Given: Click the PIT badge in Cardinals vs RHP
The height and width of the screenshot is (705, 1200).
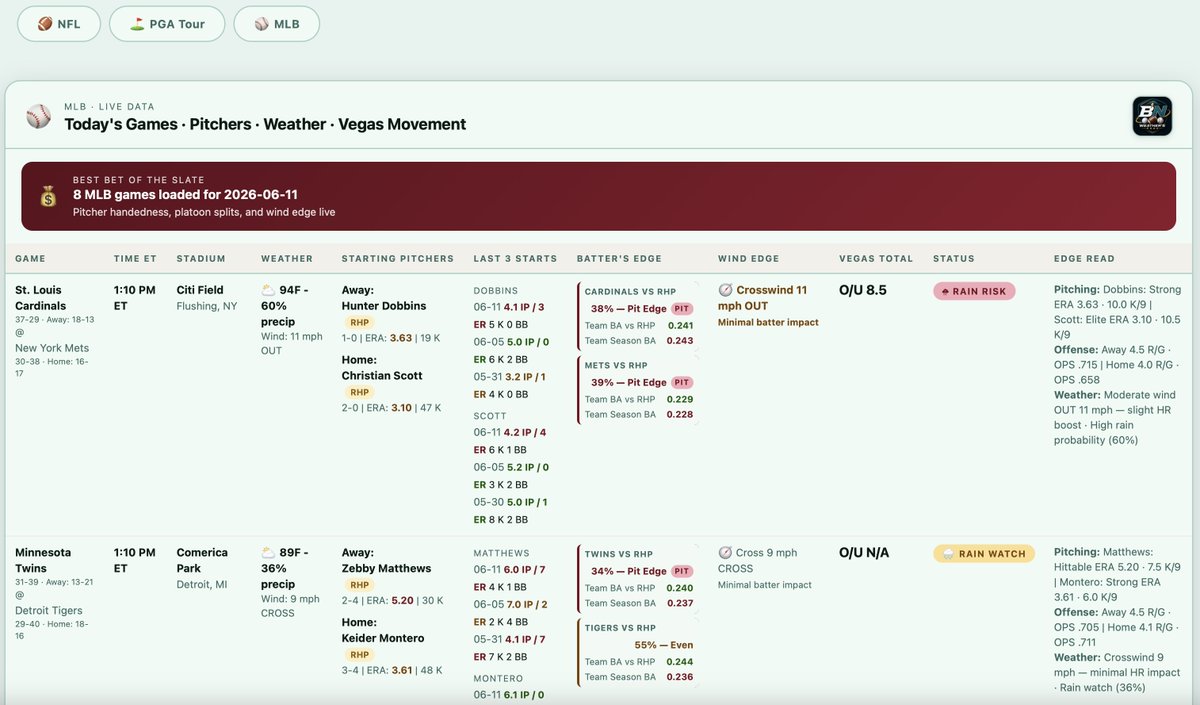Looking at the screenshot, I should coord(682,309).
